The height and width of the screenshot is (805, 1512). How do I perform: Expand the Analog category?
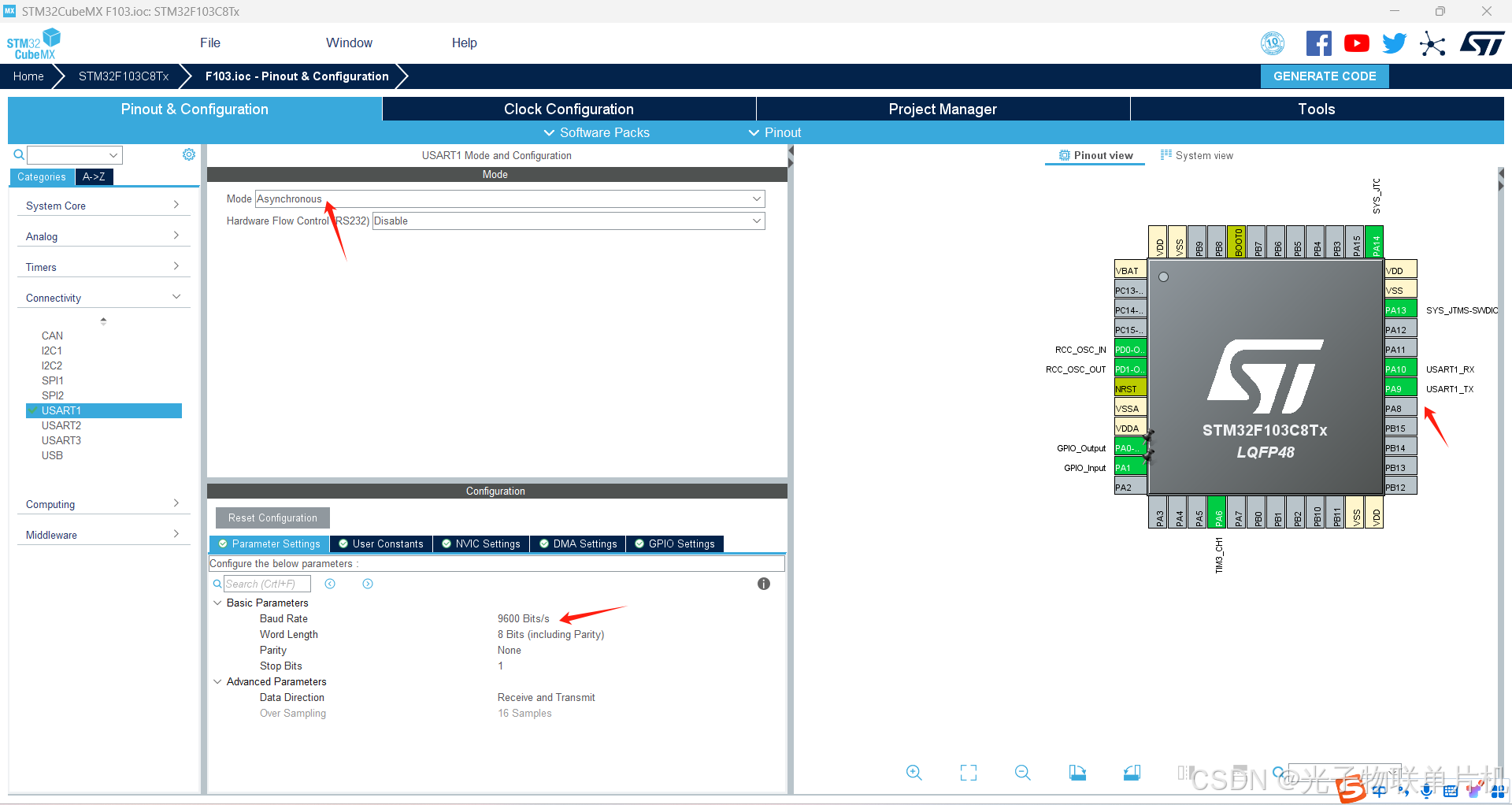(103, 236)
